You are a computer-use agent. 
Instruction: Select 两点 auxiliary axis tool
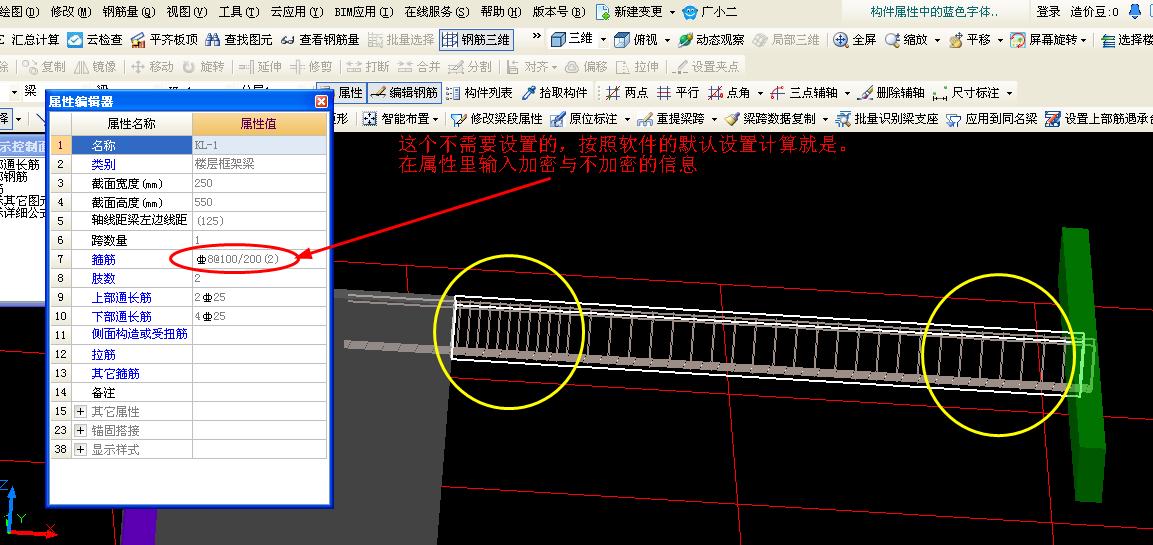tap(627, 93)
